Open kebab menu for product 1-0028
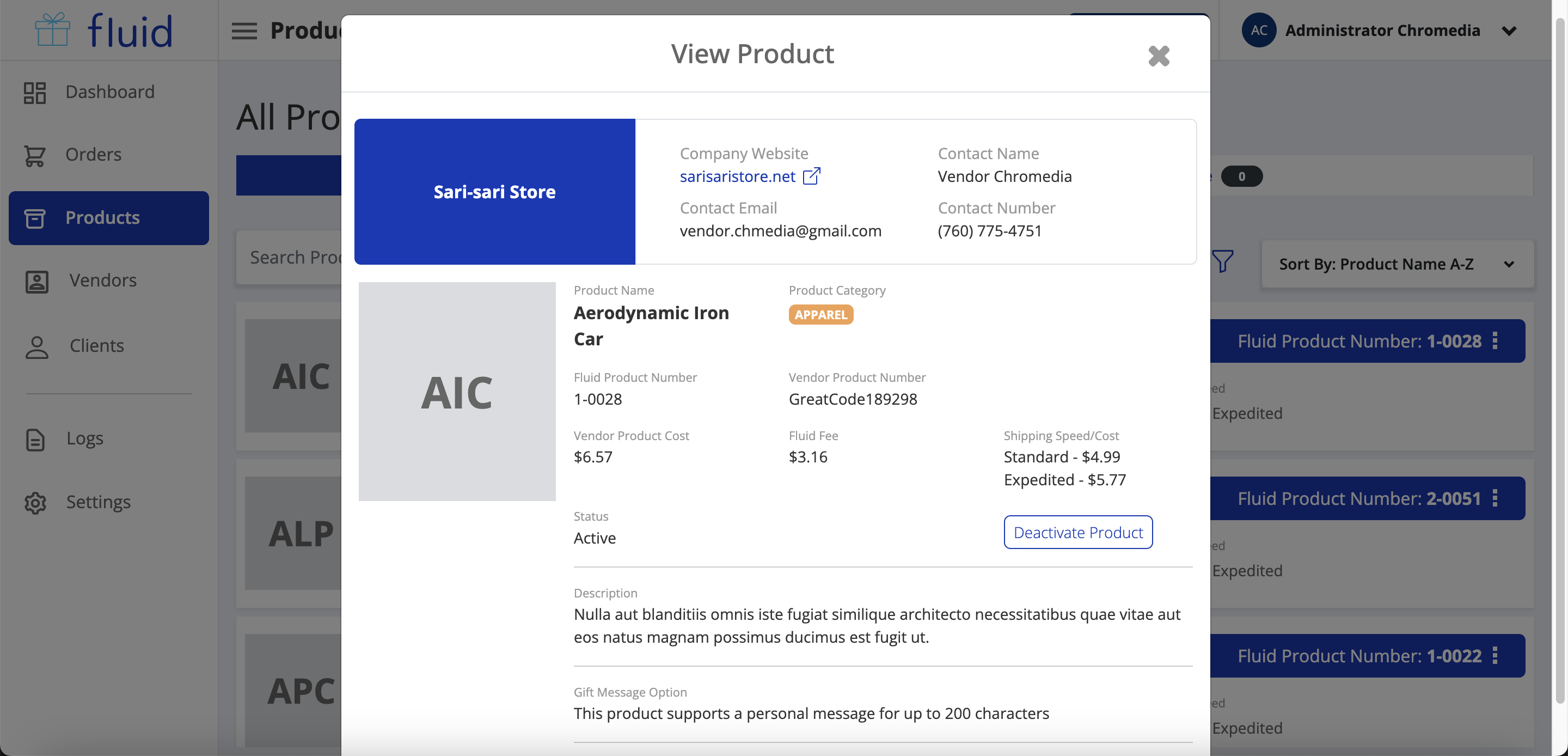The image size is (1568, 756). coord(1495,340)
